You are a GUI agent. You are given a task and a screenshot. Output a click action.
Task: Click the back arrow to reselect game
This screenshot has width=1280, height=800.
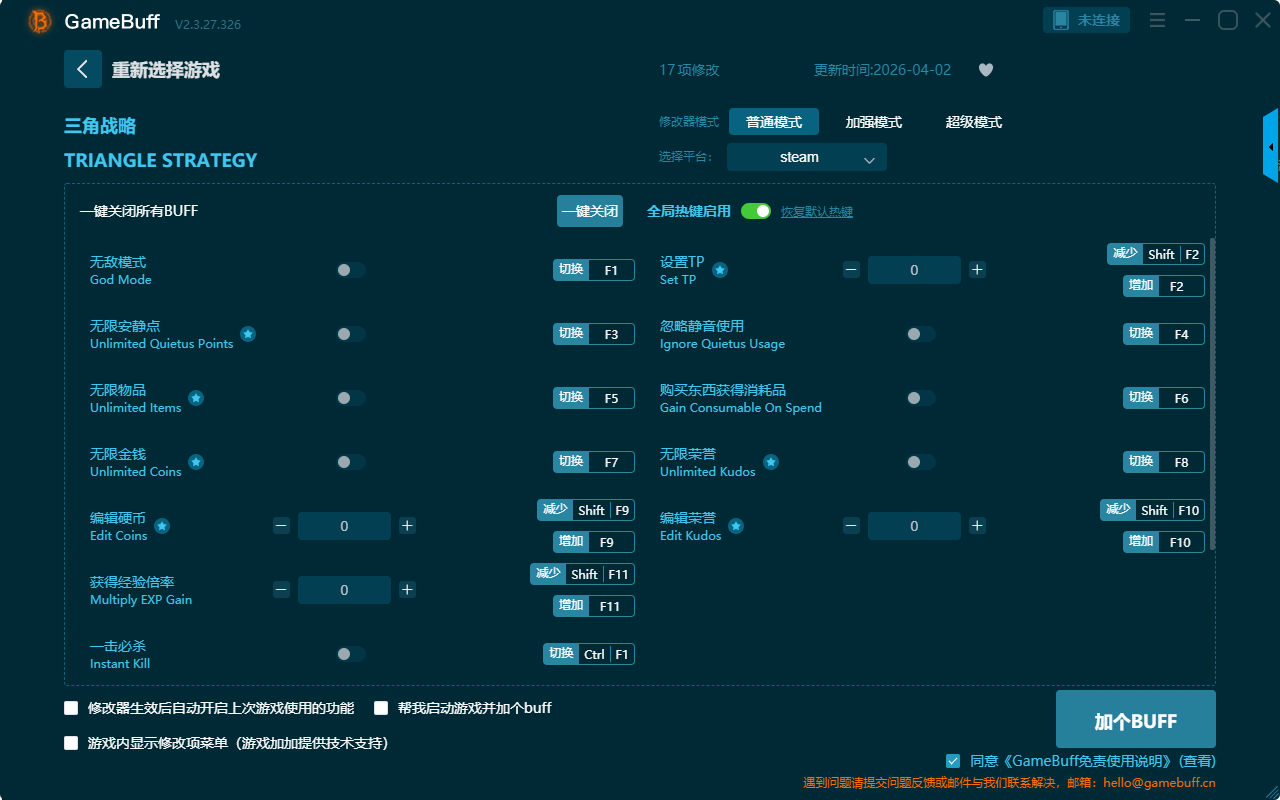pos(83,69)
